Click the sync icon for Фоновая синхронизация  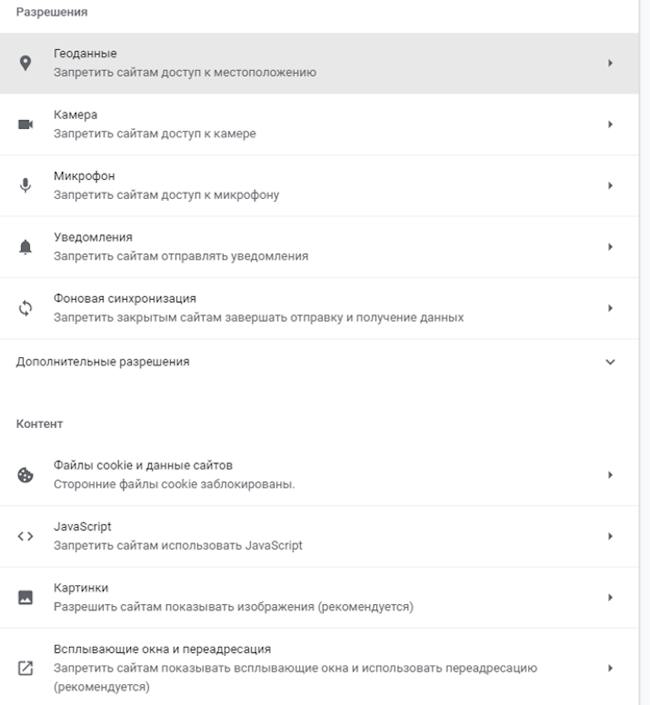point(26,308)
